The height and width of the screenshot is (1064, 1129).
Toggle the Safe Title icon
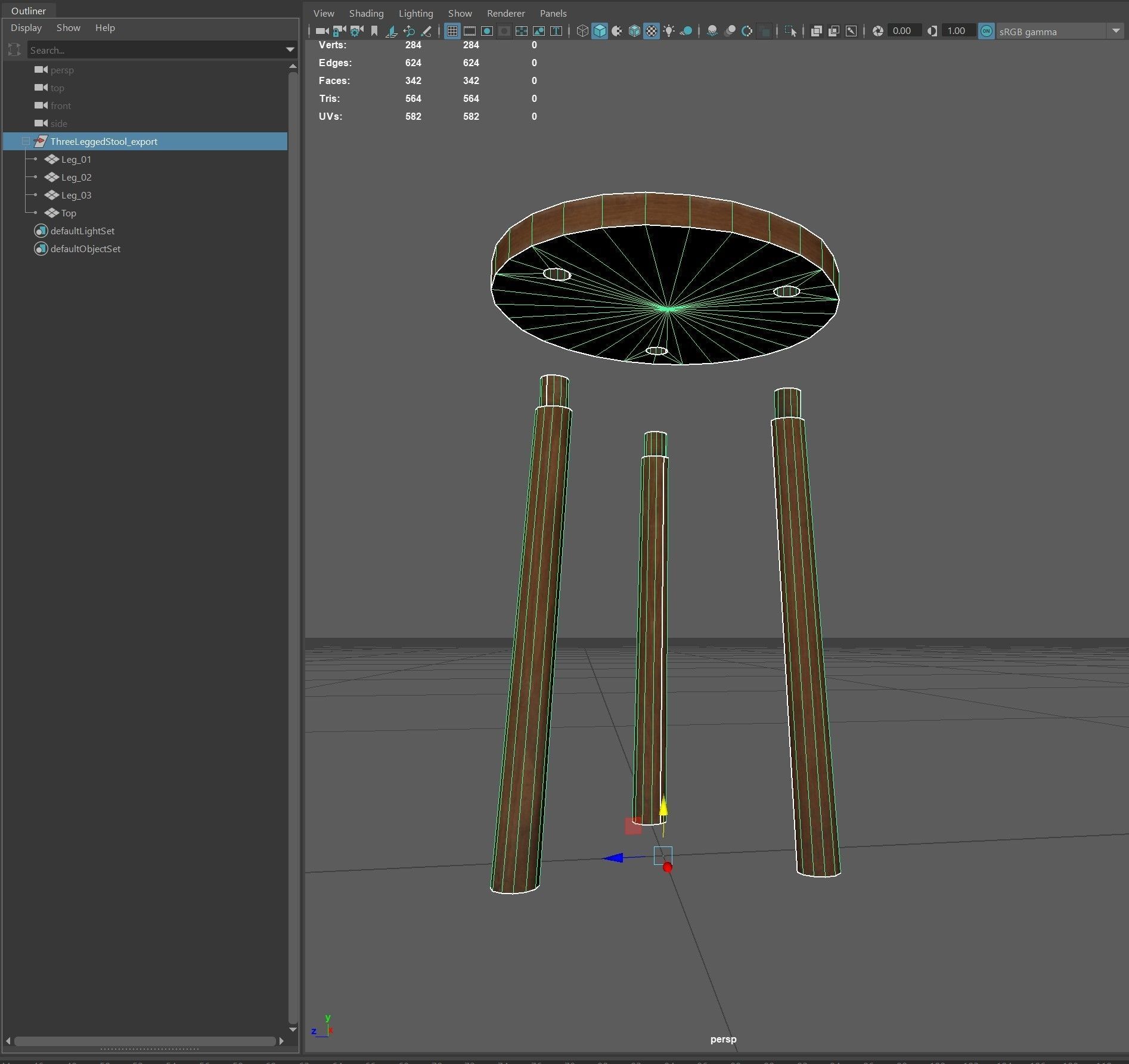(556, 31)
